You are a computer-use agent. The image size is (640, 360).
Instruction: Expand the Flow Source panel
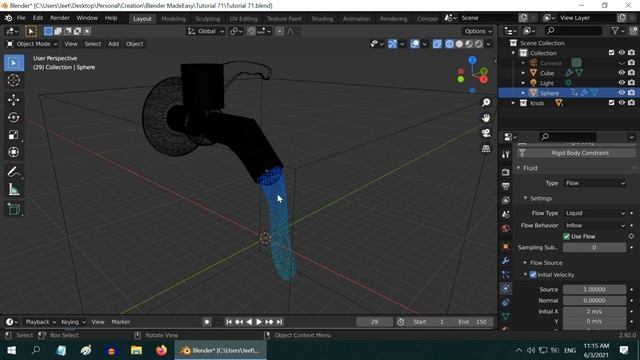tap(546, 263)
